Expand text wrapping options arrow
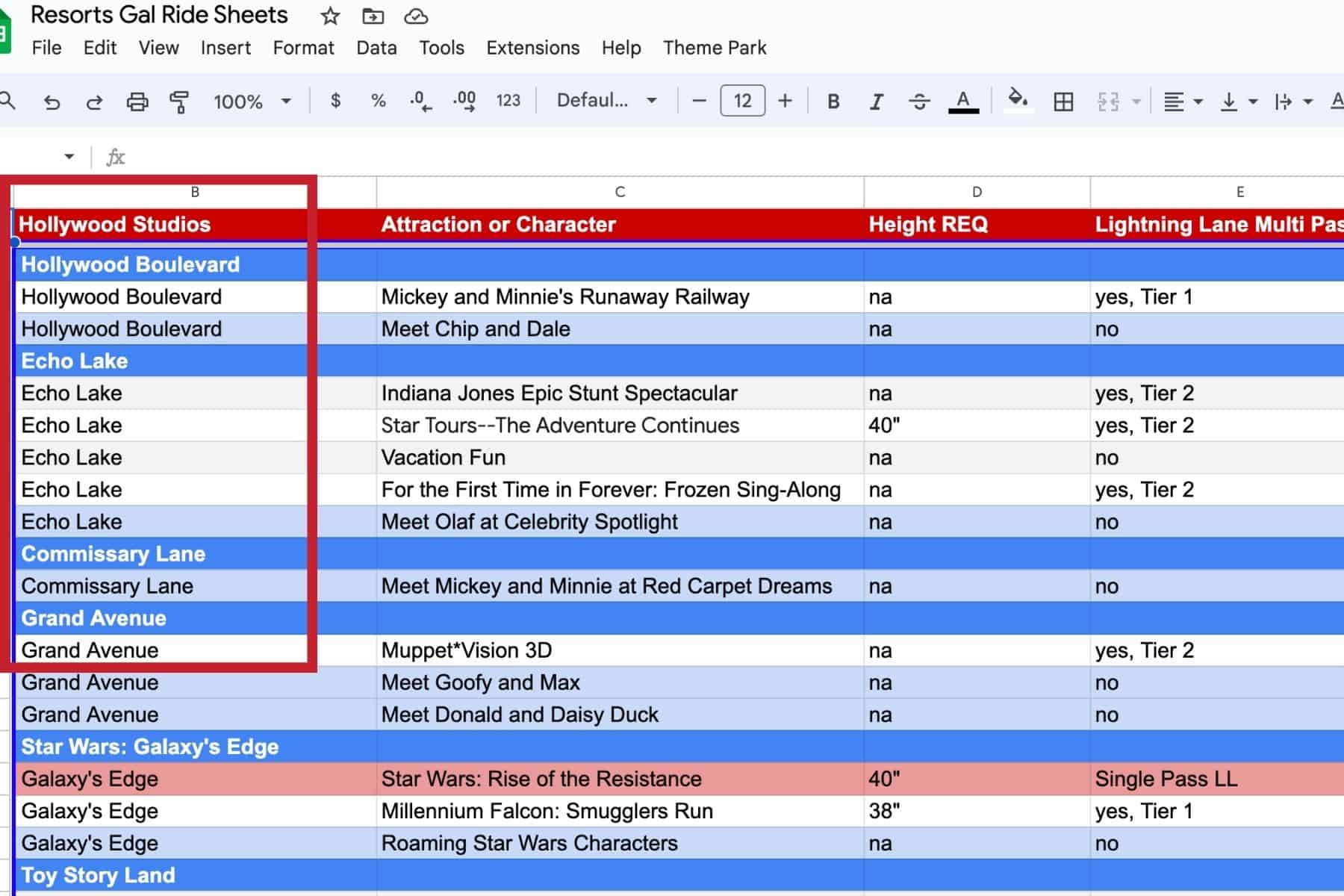Viewport: 1344px width, 896px height. click(1307, 102)
